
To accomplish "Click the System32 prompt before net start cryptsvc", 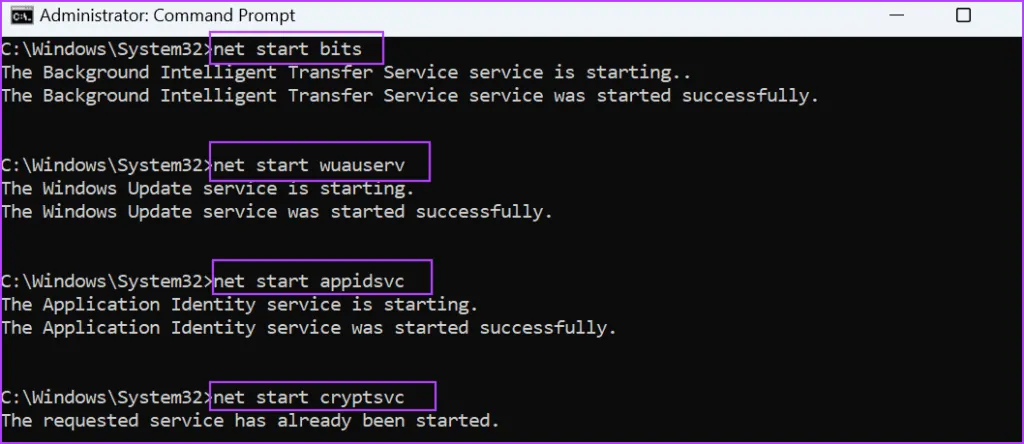I will click(x=105, y=395).
